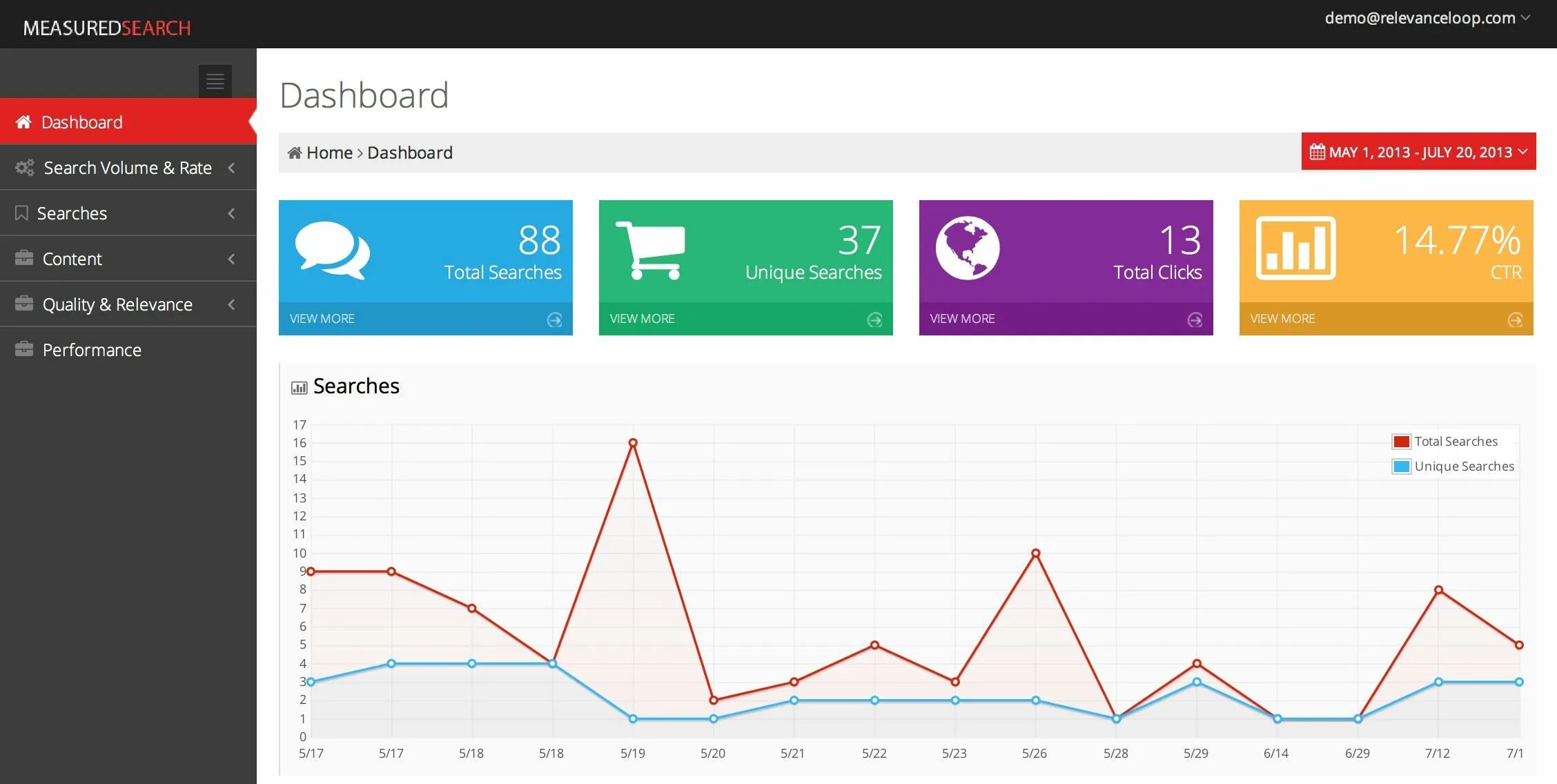The height and width of the screenshot is (784, 1557).
Task: Open the date range picker dropdown
Action: [x=1418, y=152]
